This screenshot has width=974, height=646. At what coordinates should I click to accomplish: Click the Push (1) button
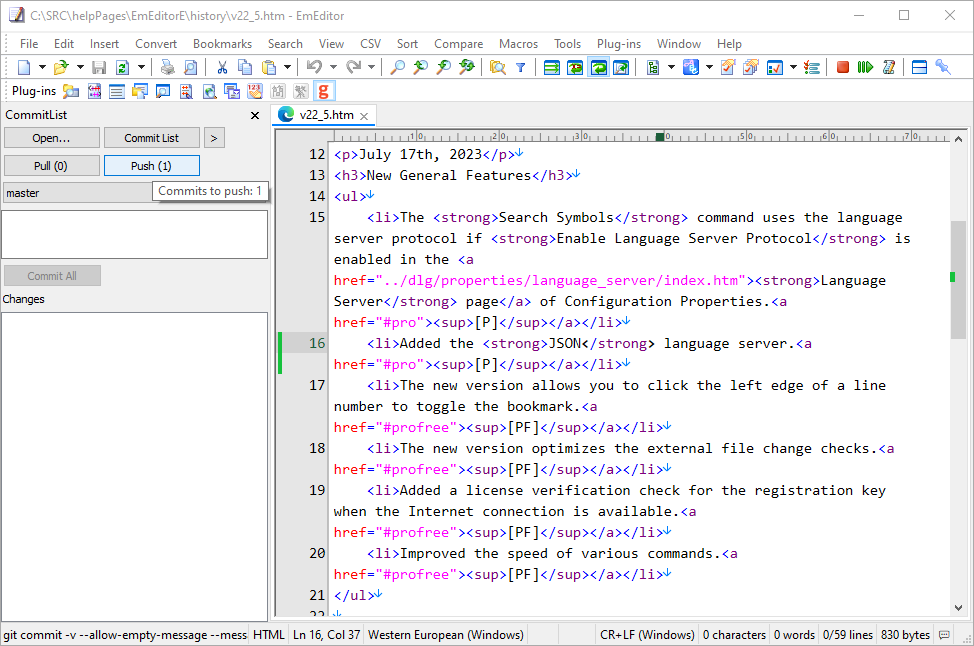click(152, 166)
